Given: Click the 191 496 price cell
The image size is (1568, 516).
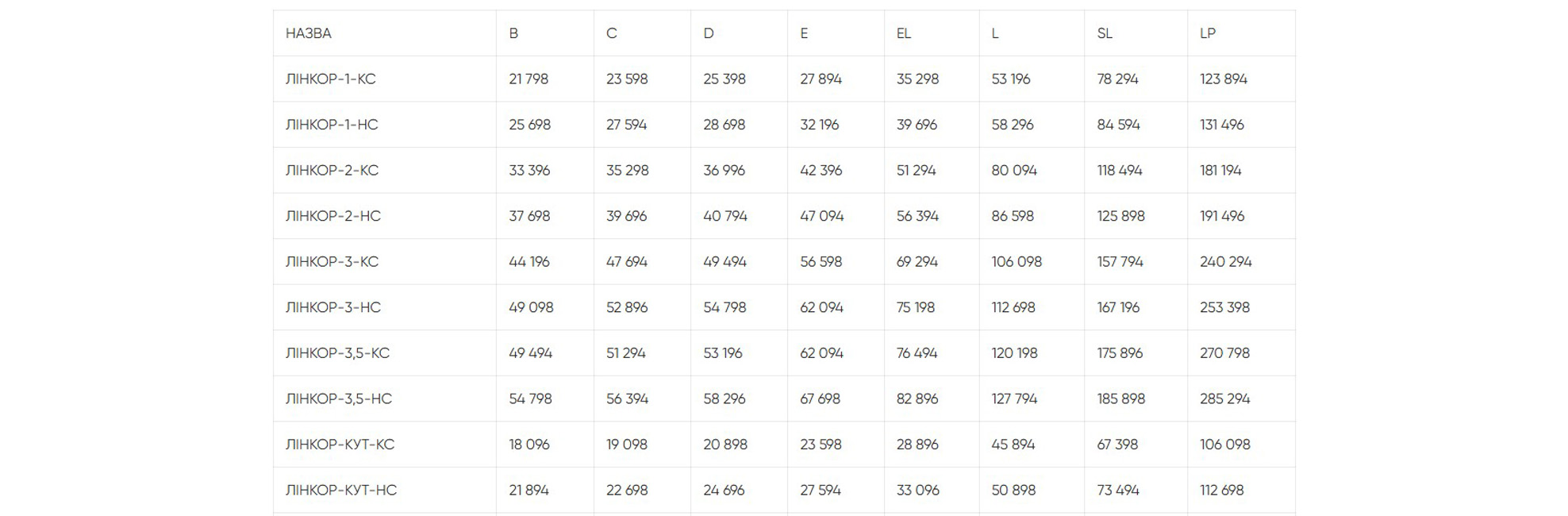Looking at the screenshot, I should [x=1222, y=216].
